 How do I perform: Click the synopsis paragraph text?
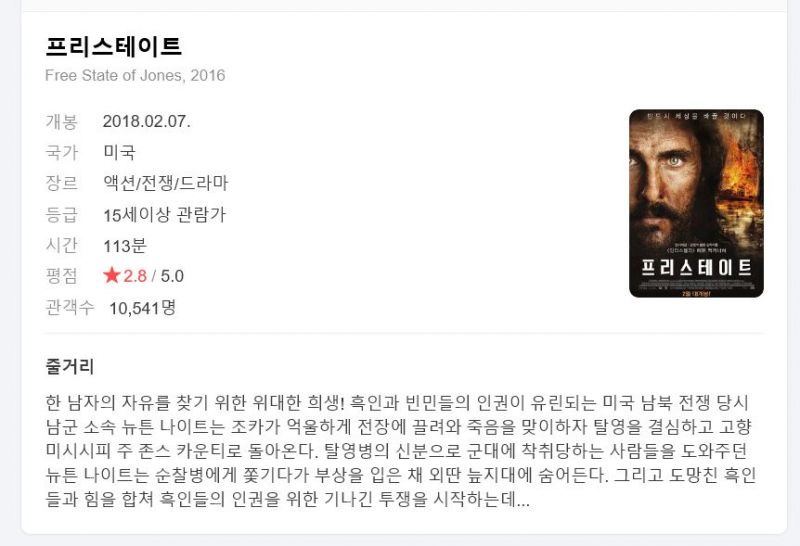tap(401, 451)
